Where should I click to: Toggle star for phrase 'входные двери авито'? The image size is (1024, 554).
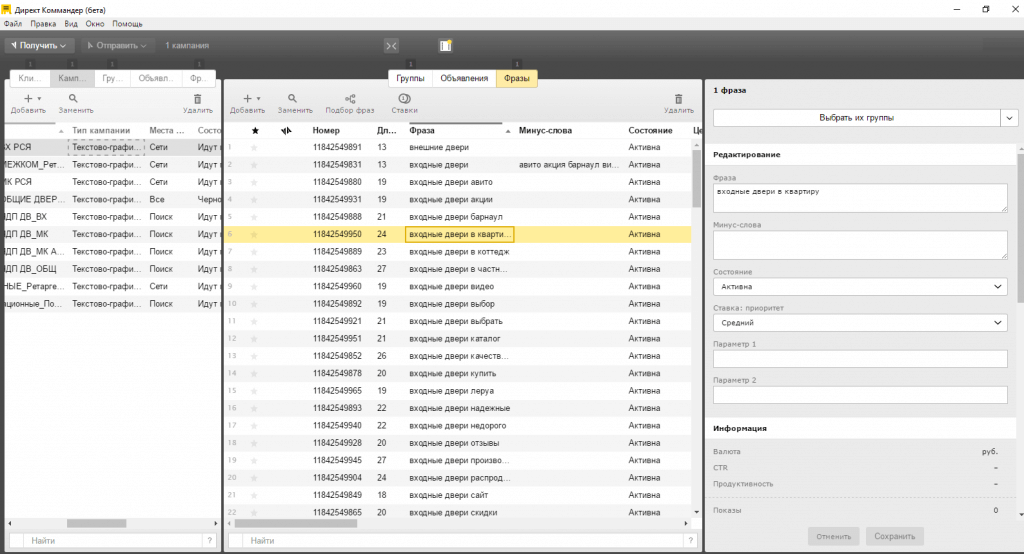point(254,182)
